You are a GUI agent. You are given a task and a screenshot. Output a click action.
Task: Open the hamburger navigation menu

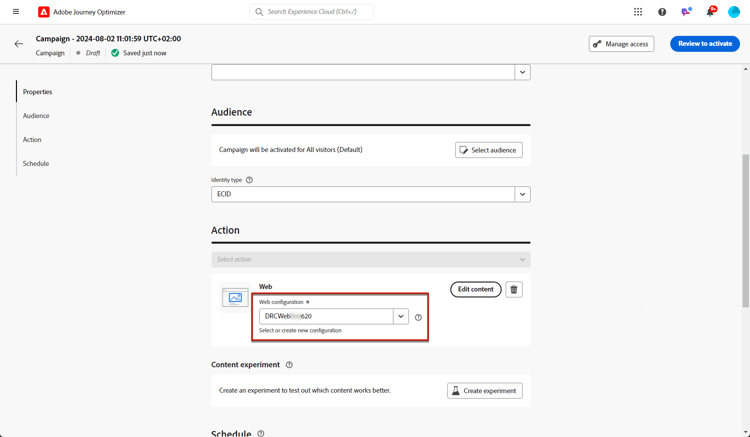(16, 11)
